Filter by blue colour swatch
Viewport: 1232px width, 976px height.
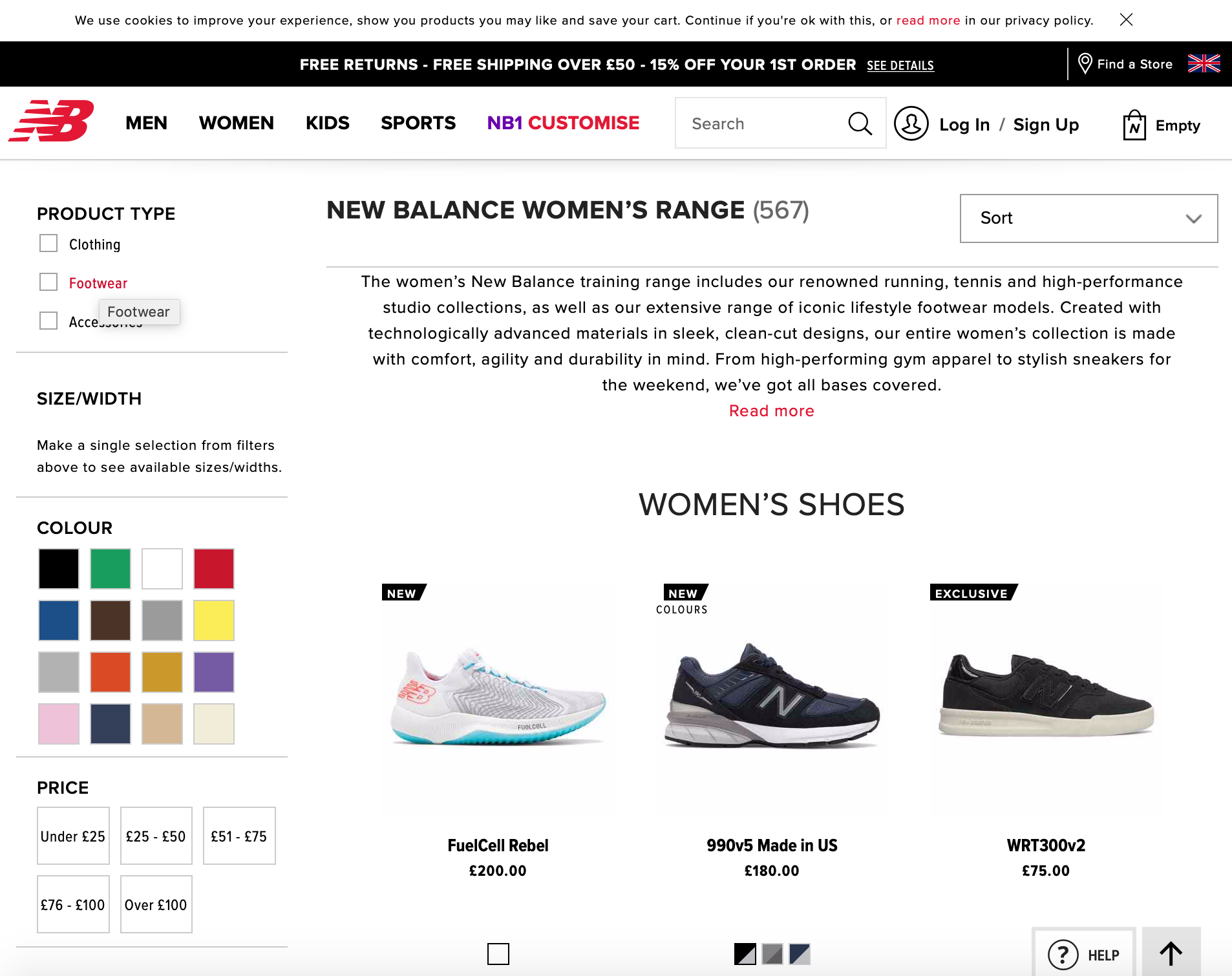point(59,621)
